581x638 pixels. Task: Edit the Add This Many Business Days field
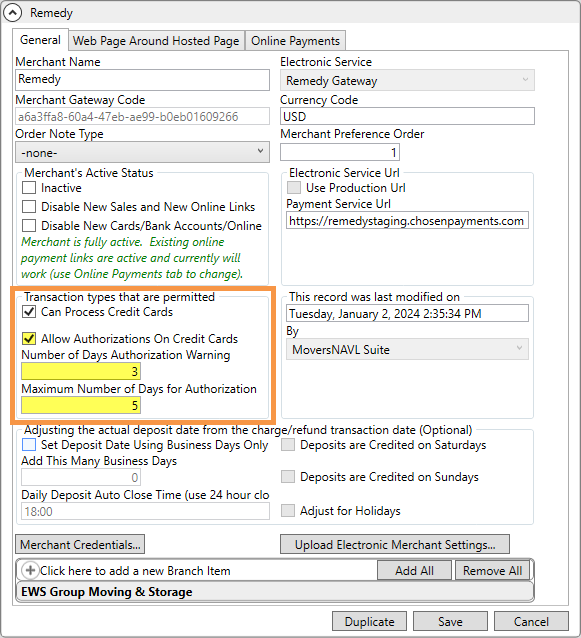81,477
